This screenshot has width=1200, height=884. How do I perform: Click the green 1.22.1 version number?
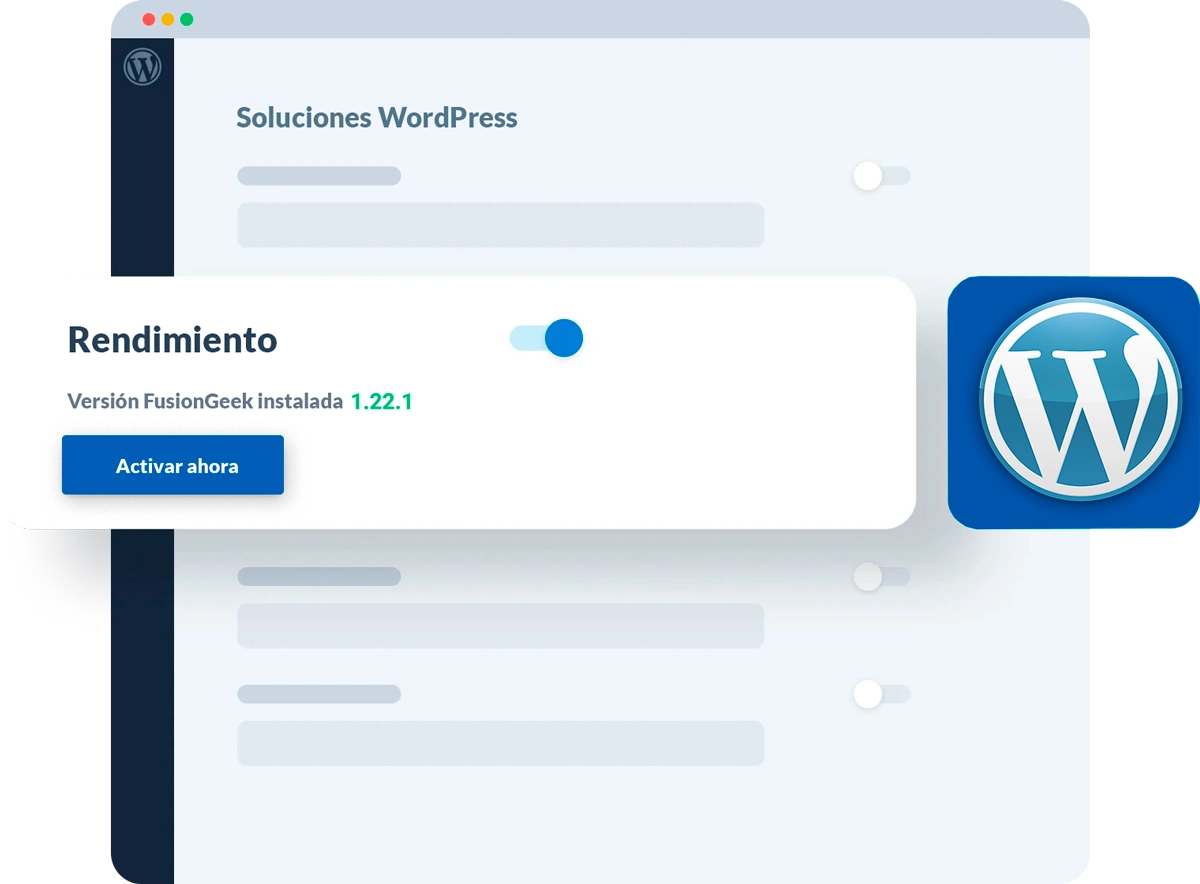coord(381,402)
